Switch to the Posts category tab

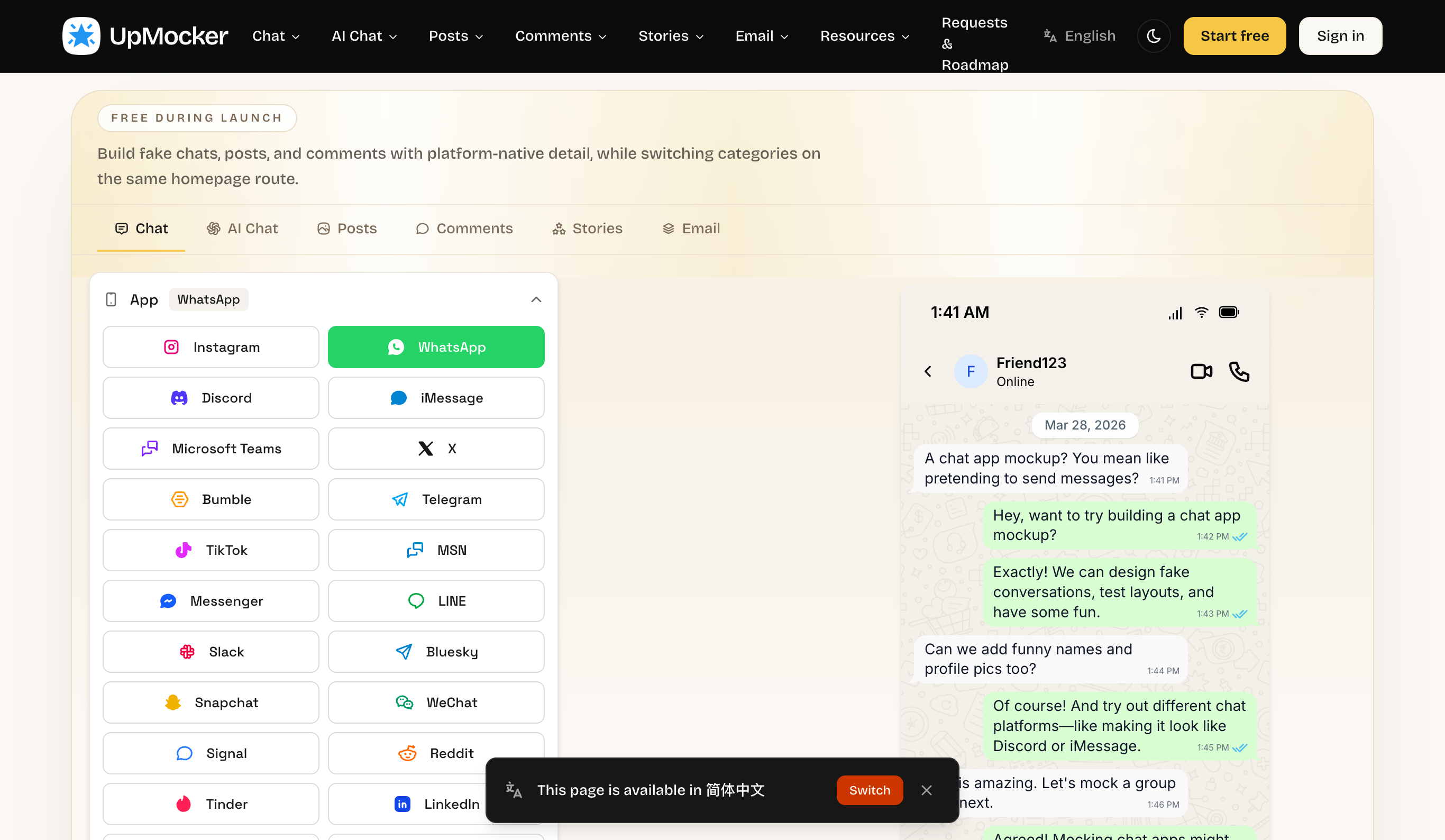pos(347,228)
